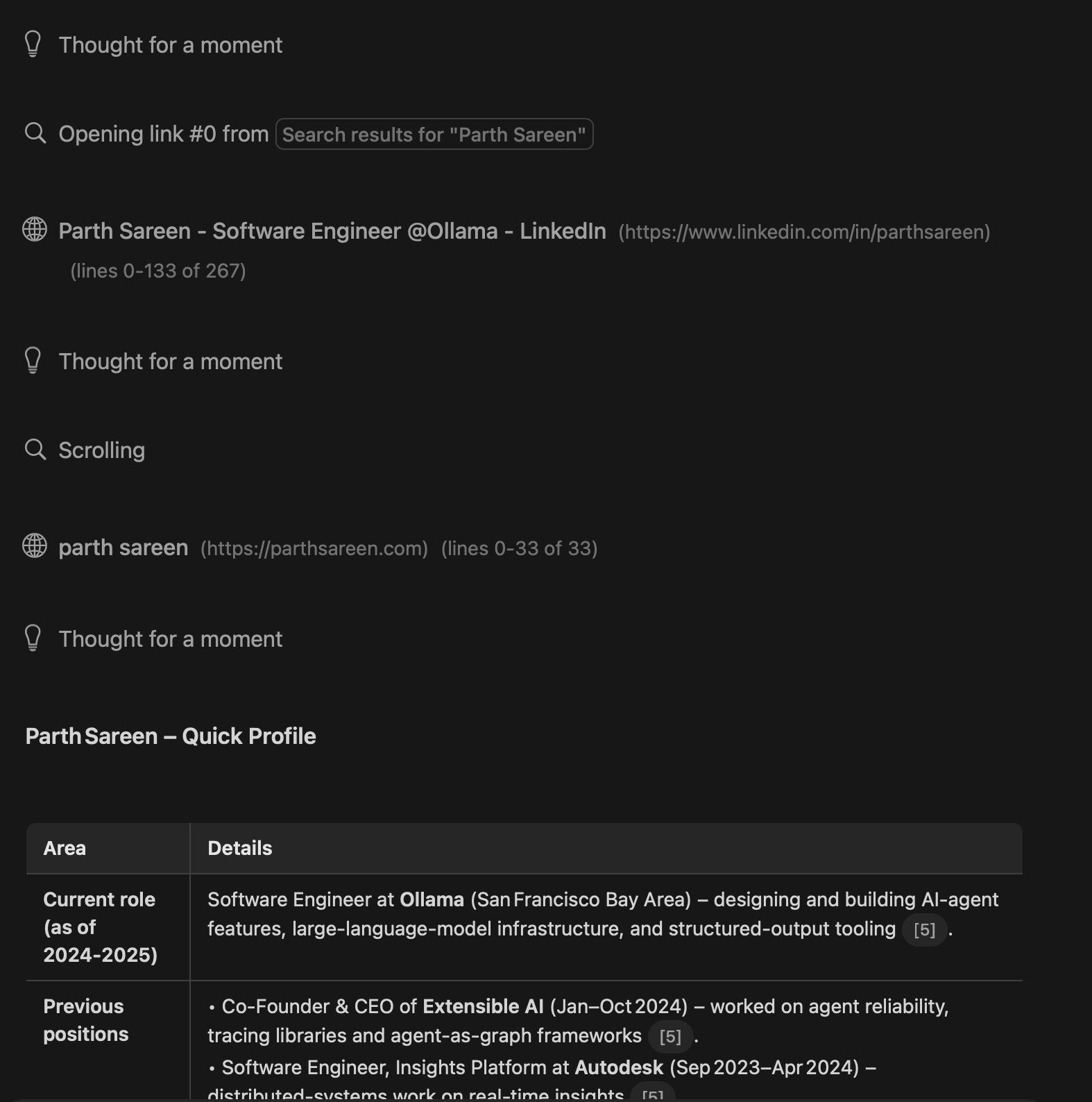Click citation badge [5] after agent-as-graph frameworks

[670, 1035]
